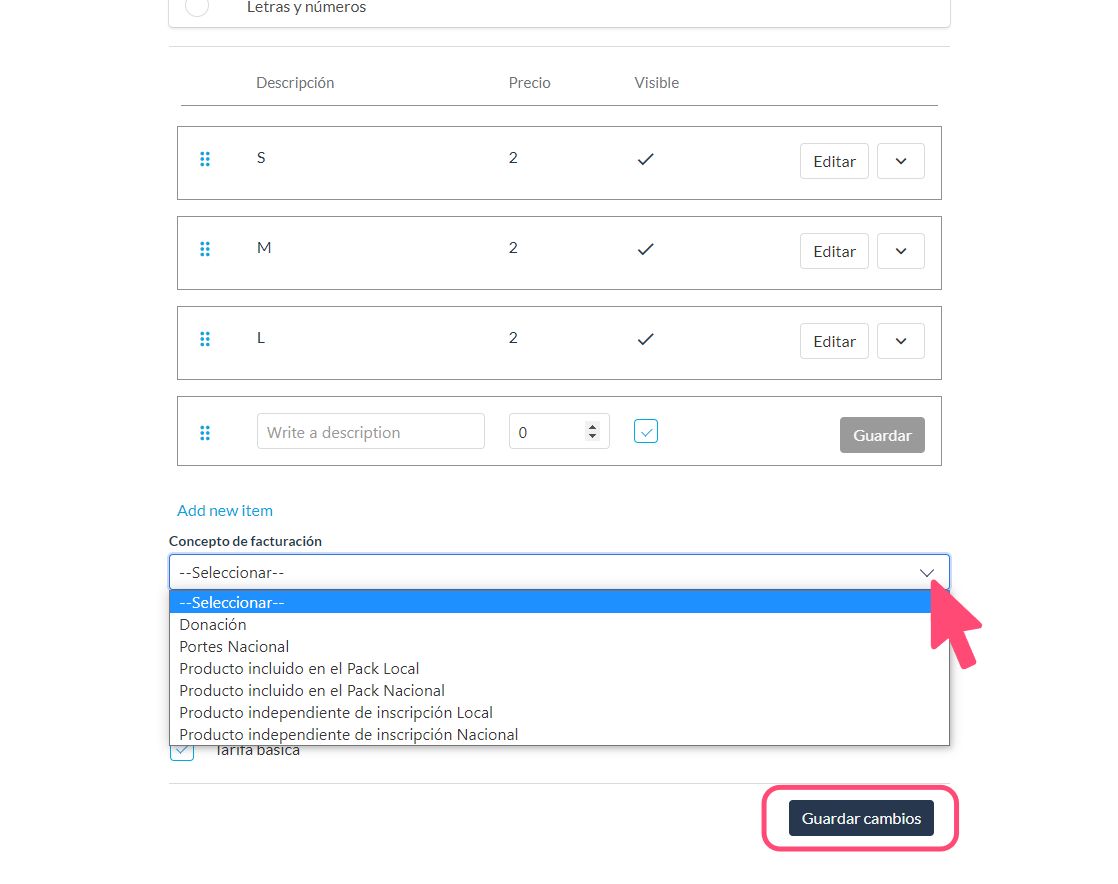Click the drag handle for item L
Image resolution: width=1118 pixels, height=884 pixels.
click(205, 339)
